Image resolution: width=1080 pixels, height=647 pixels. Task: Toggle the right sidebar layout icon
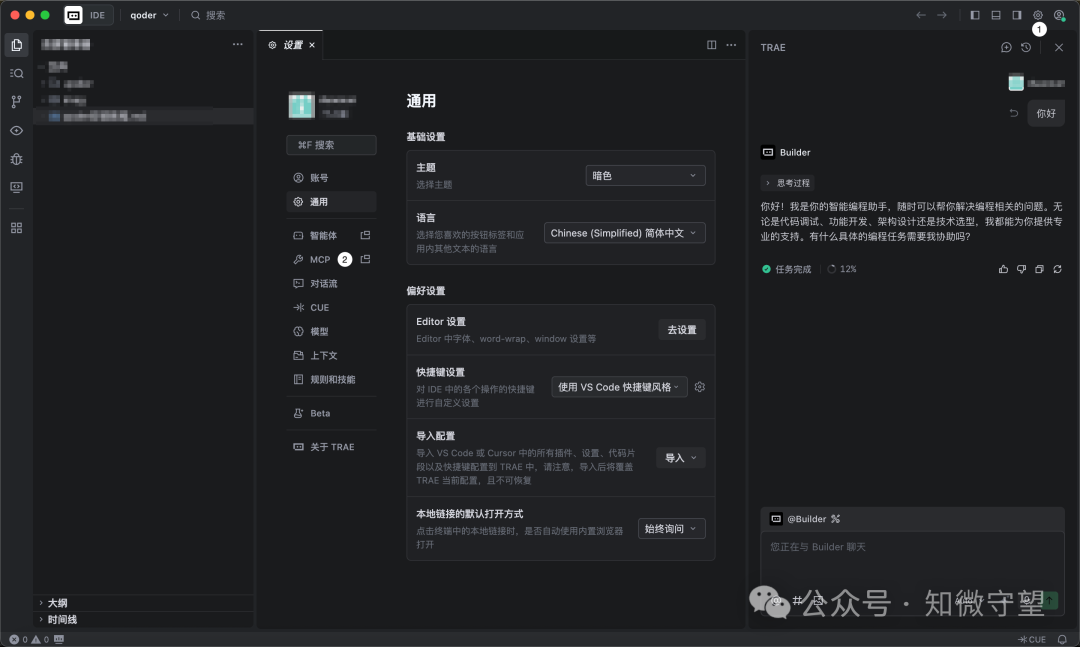(1017, 14)
